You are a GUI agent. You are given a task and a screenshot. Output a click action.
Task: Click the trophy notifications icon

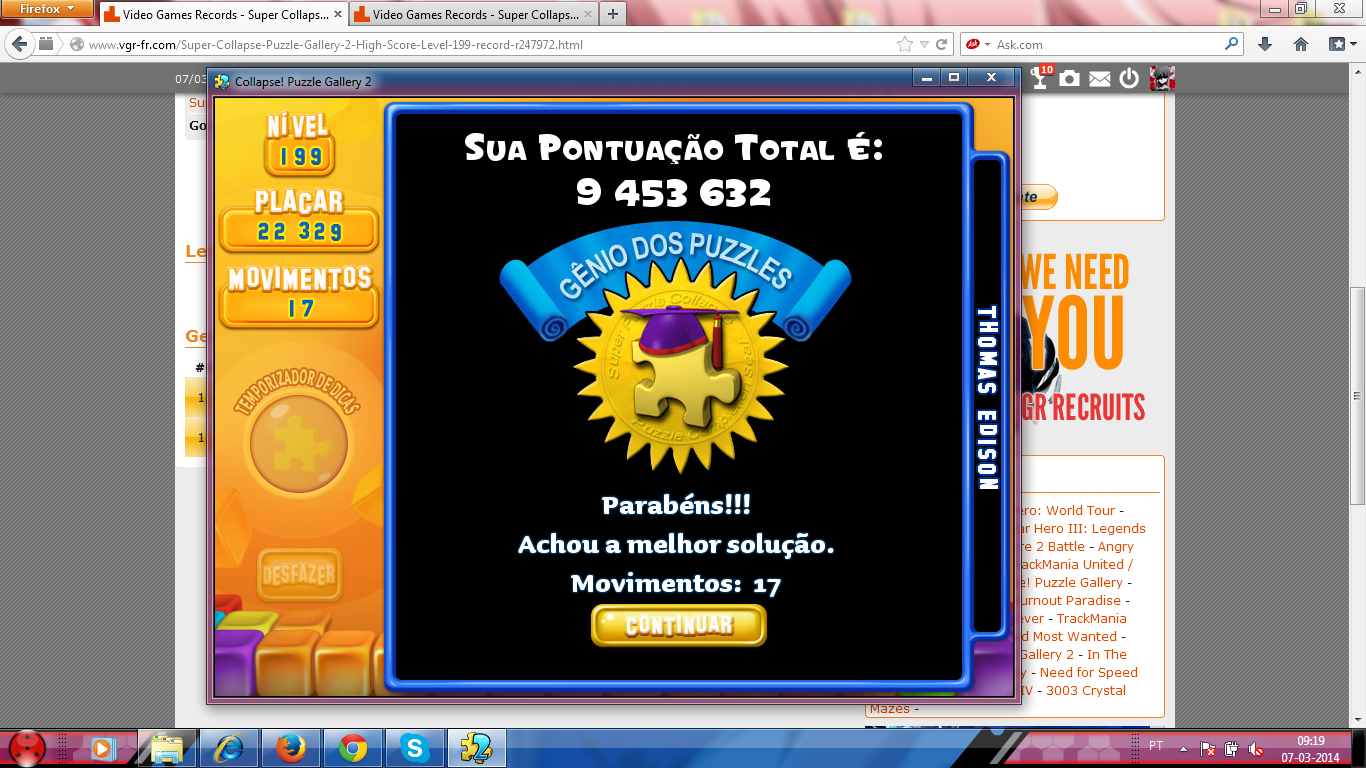tap(1041, 78)
